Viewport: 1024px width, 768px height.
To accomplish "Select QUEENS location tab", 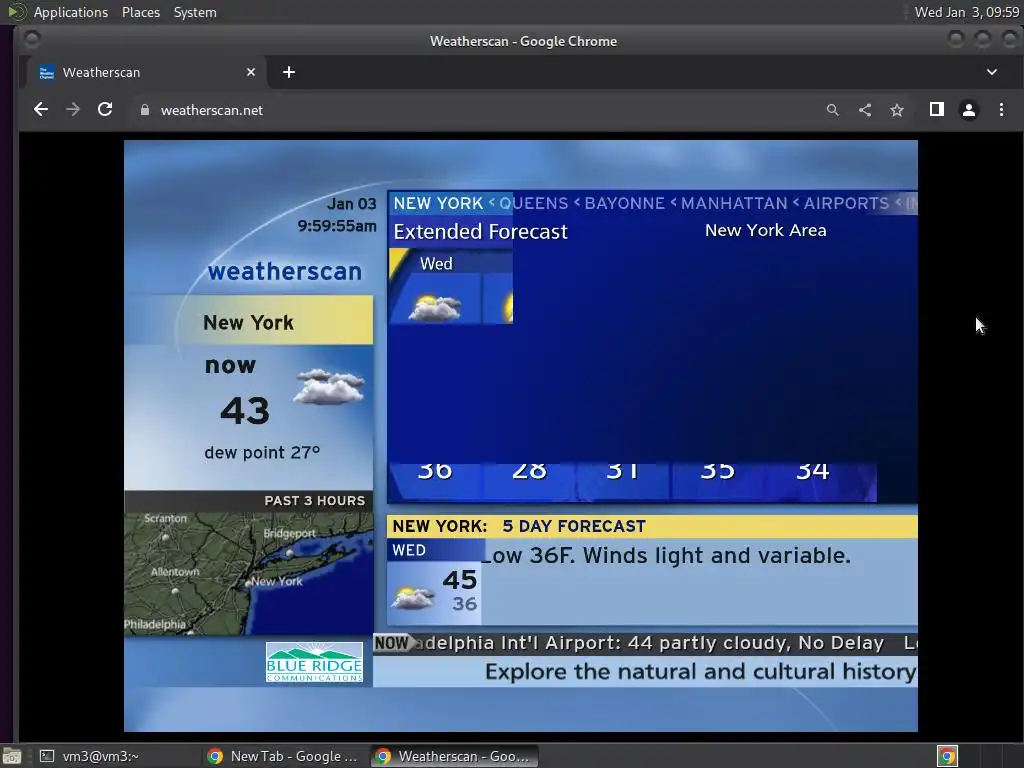I will [534, 203].
